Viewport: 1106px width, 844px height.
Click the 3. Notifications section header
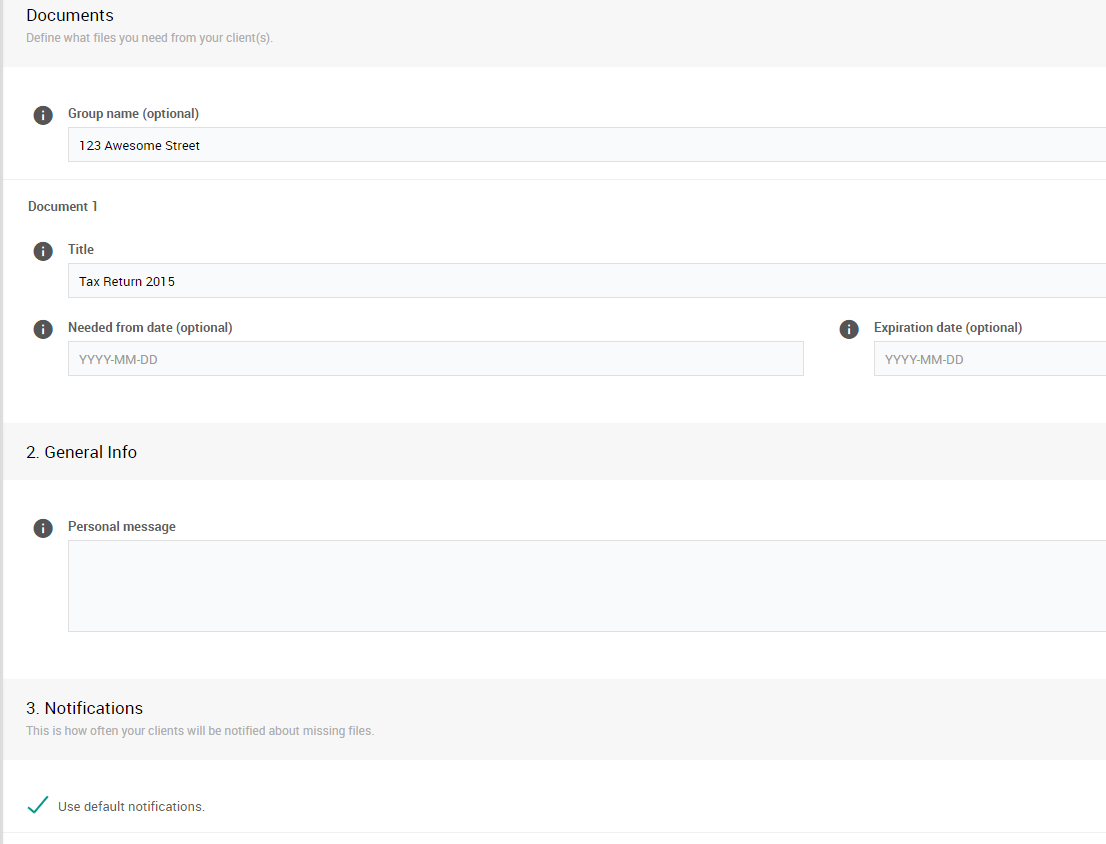pyautogui.click(x=85, y=708)
